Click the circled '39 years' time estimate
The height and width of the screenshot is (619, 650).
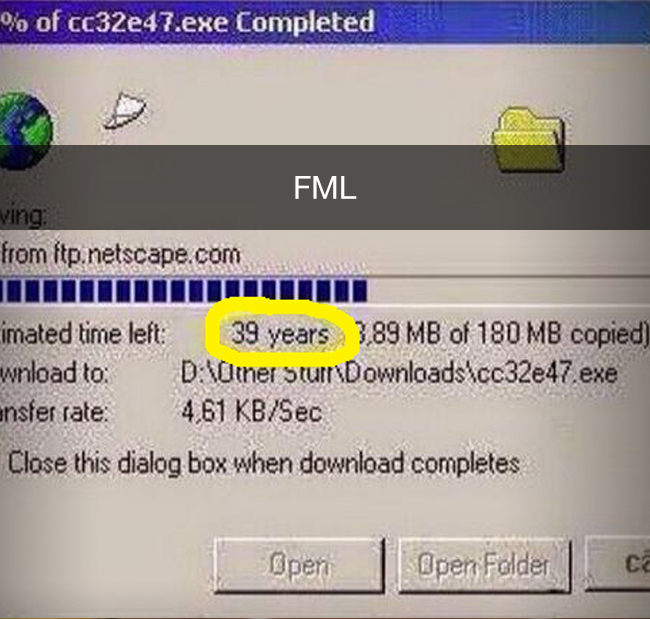280,333
